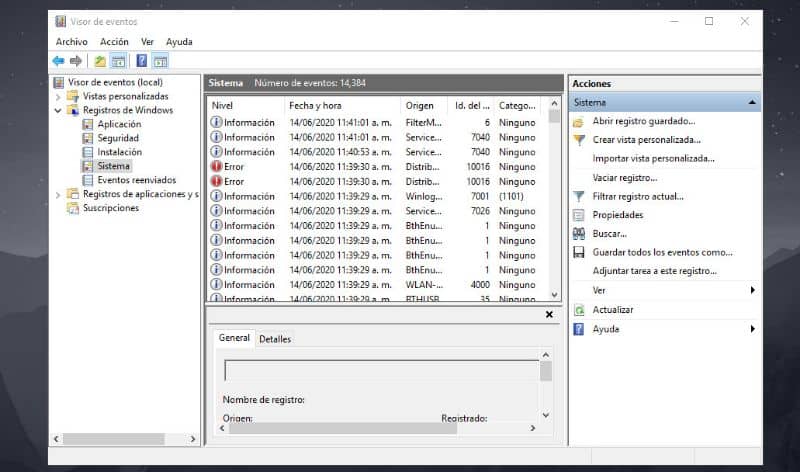This screenshot has width=800, height=472.
Task: Select the WLAN-... event with Id 4000
Action: pos(377,285)
